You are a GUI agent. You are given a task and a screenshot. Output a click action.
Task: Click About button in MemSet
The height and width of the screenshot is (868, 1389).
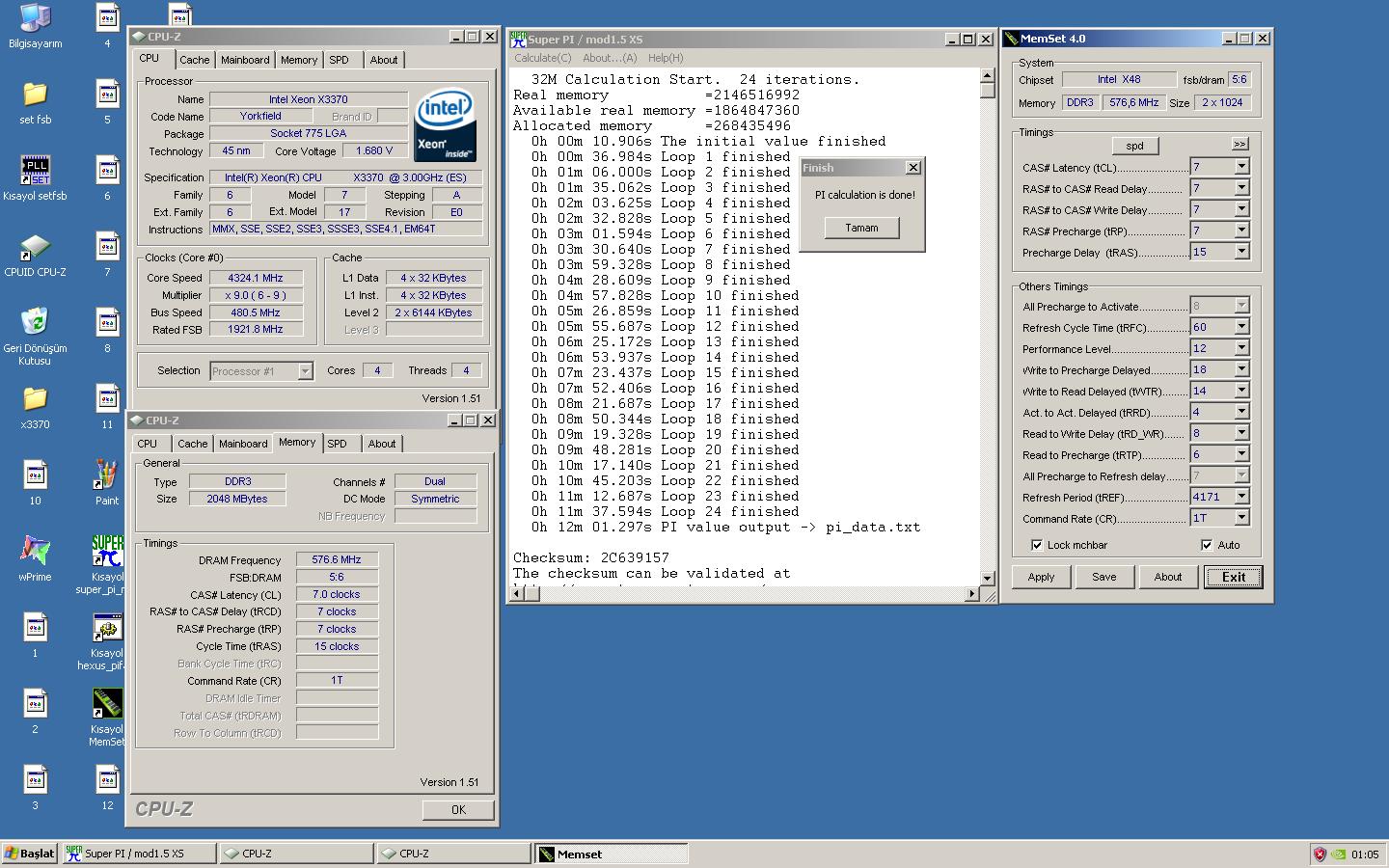[x=1167, y=577]
